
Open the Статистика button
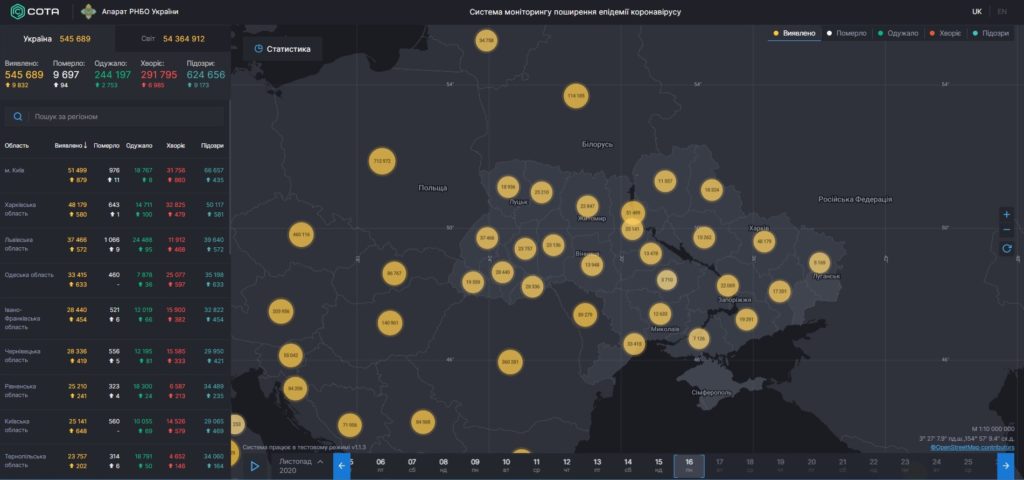tap(282, 49)
